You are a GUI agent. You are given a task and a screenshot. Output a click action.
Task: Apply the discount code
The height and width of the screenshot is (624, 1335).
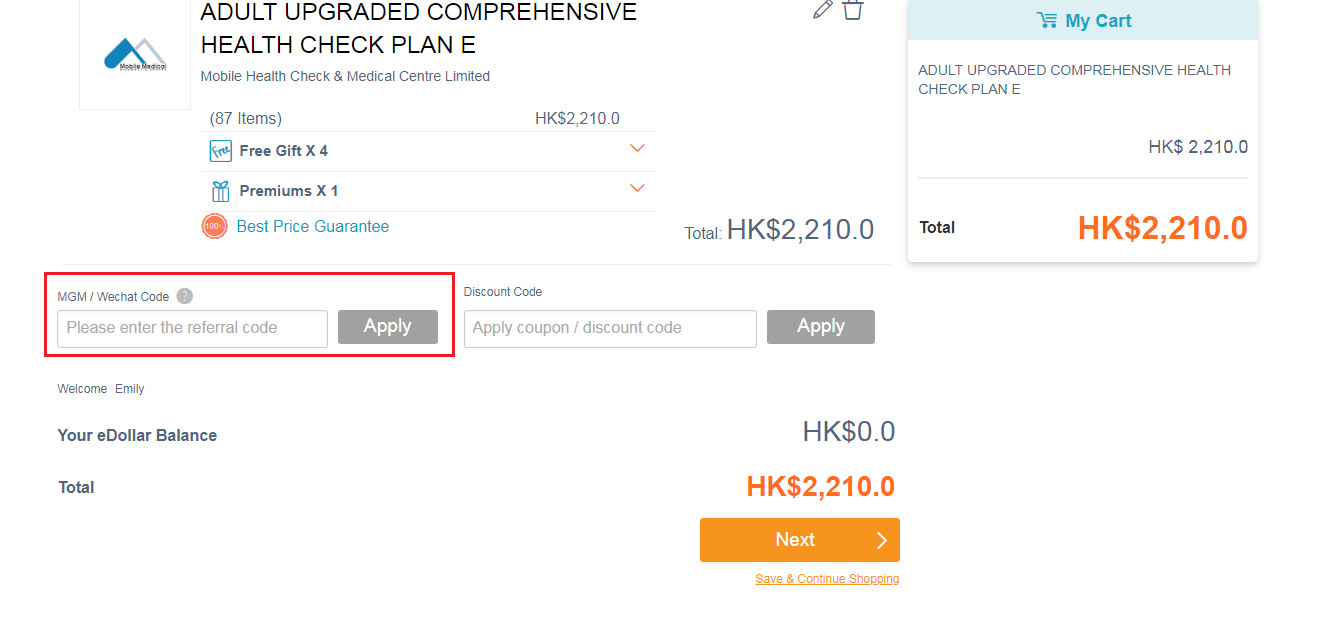point(820,326)
